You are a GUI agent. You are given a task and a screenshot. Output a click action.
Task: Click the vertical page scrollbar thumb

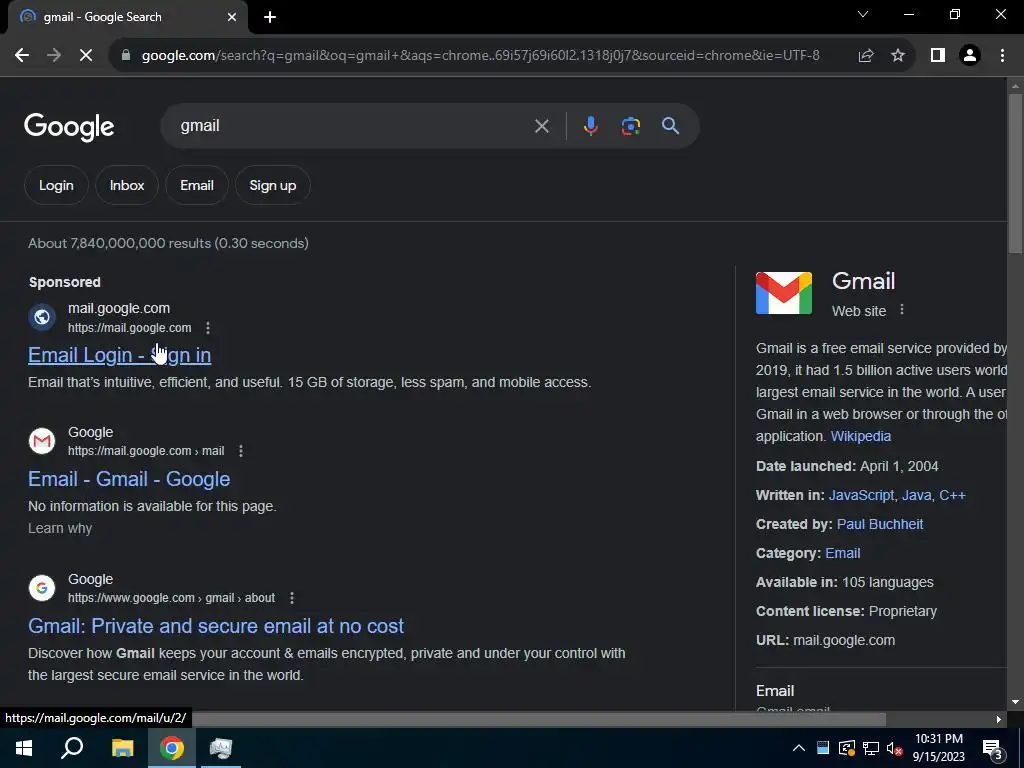click(x=1015, y=173)
